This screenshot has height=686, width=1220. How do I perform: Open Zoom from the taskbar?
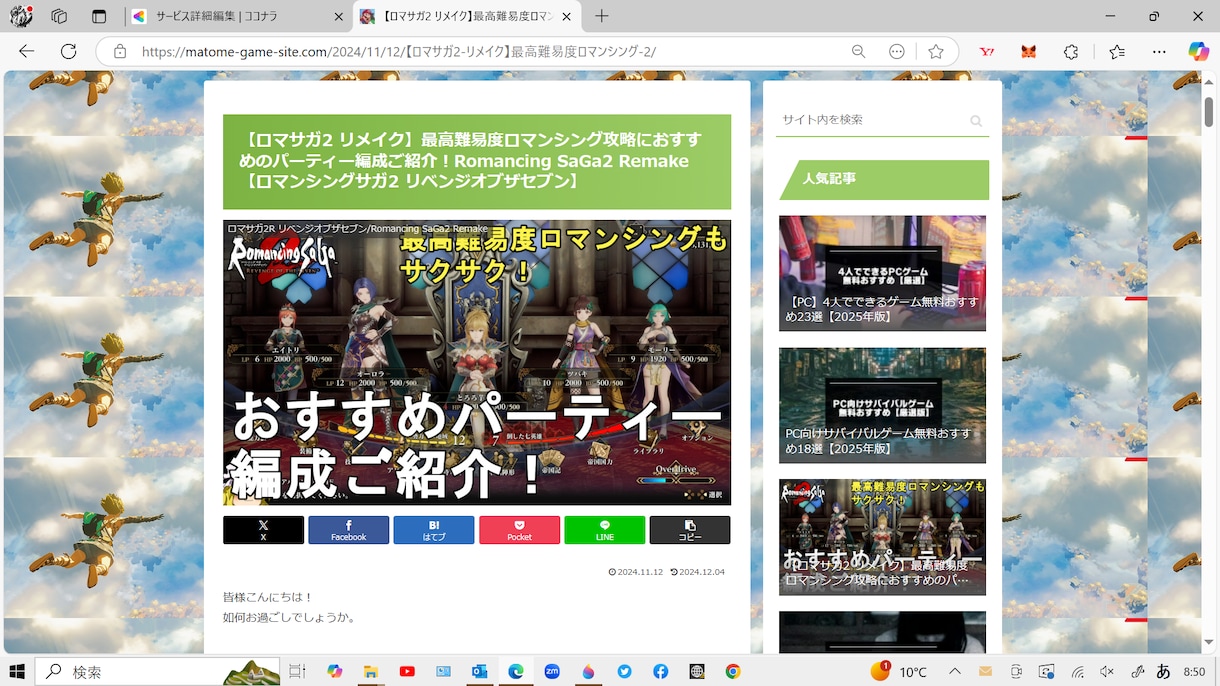click(552, 671)
